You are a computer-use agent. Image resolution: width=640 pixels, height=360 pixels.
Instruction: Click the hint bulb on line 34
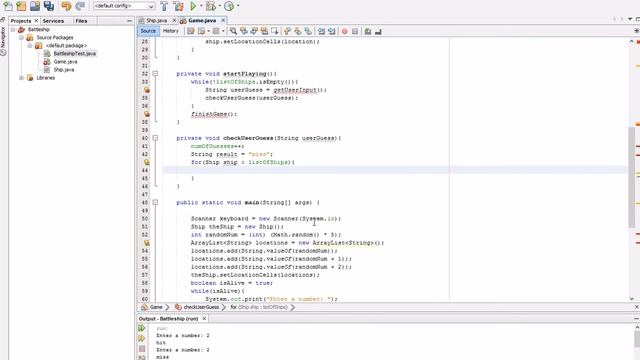point(147,90)
